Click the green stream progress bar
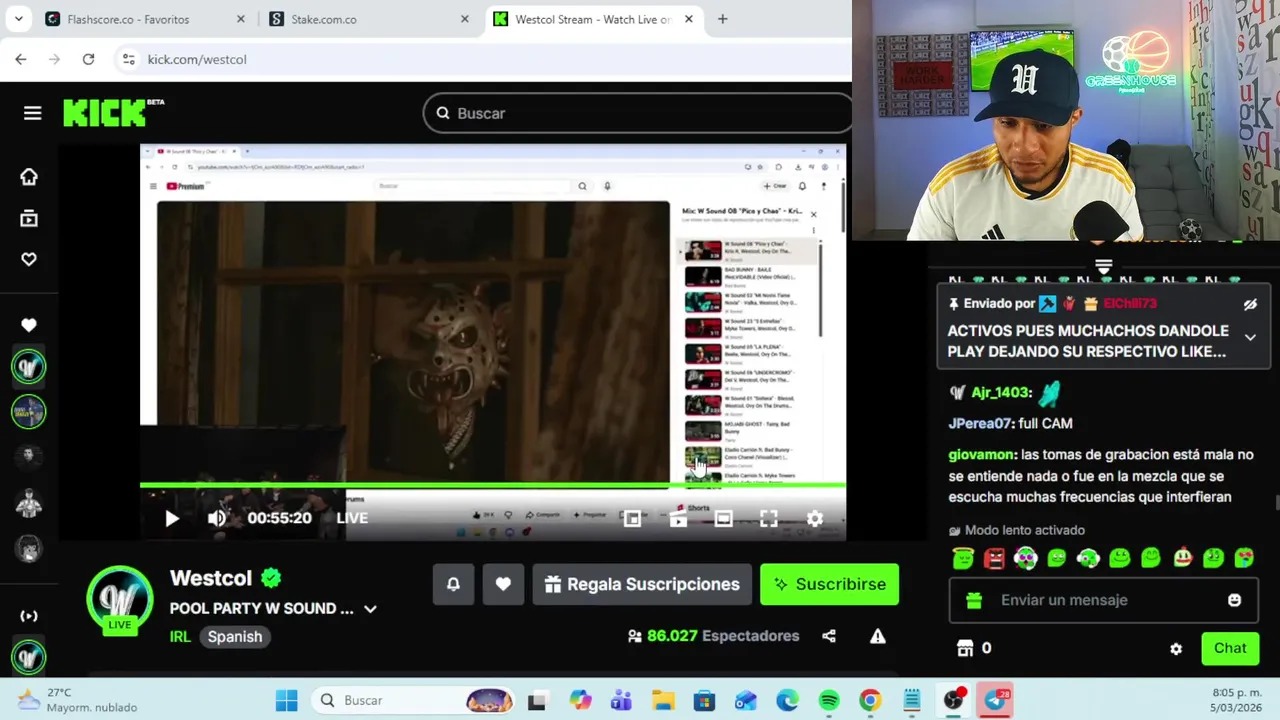Viewport: 1280px width, 720px height. pyautogui.click(x=493, y=486)
